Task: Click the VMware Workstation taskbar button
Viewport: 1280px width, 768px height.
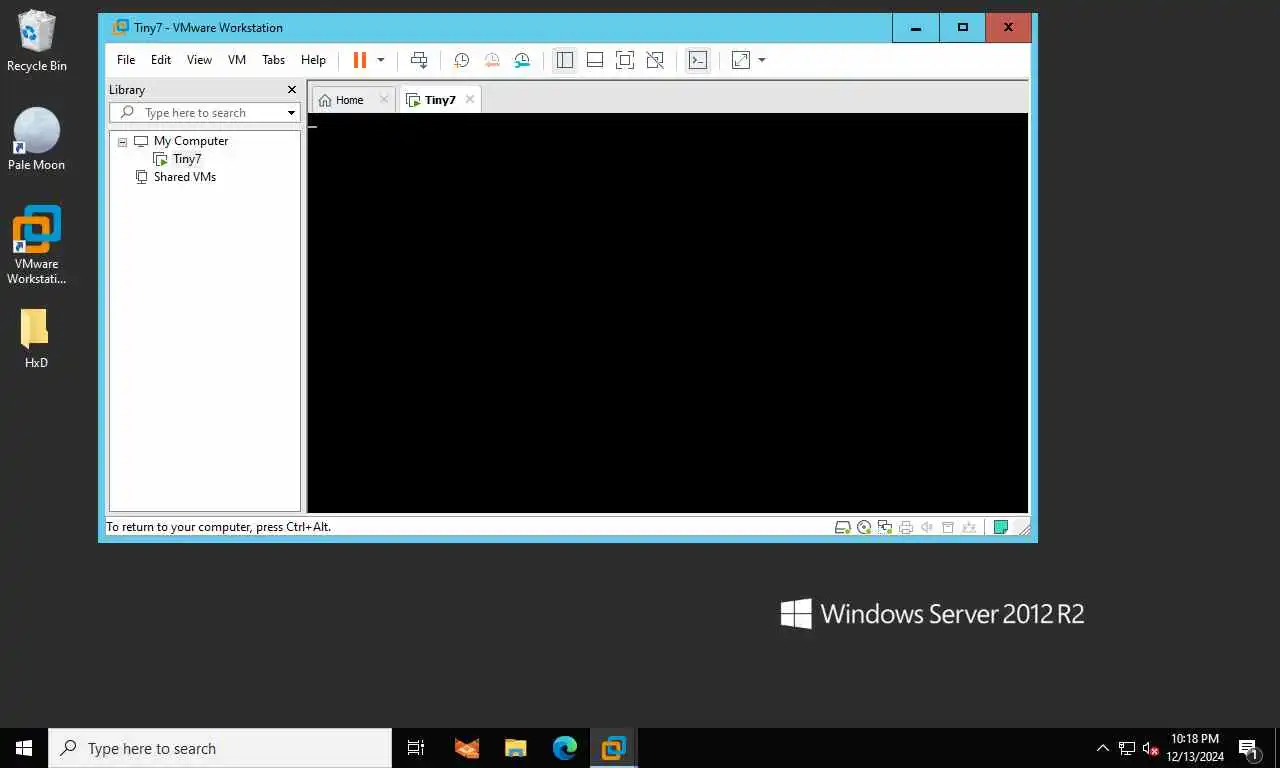Action: (x=613, y=748)
